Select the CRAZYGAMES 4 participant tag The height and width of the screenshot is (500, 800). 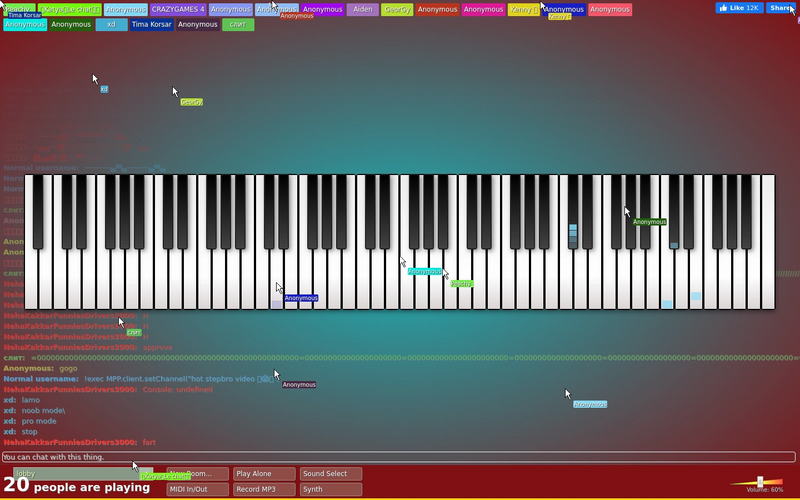(178, 9)
